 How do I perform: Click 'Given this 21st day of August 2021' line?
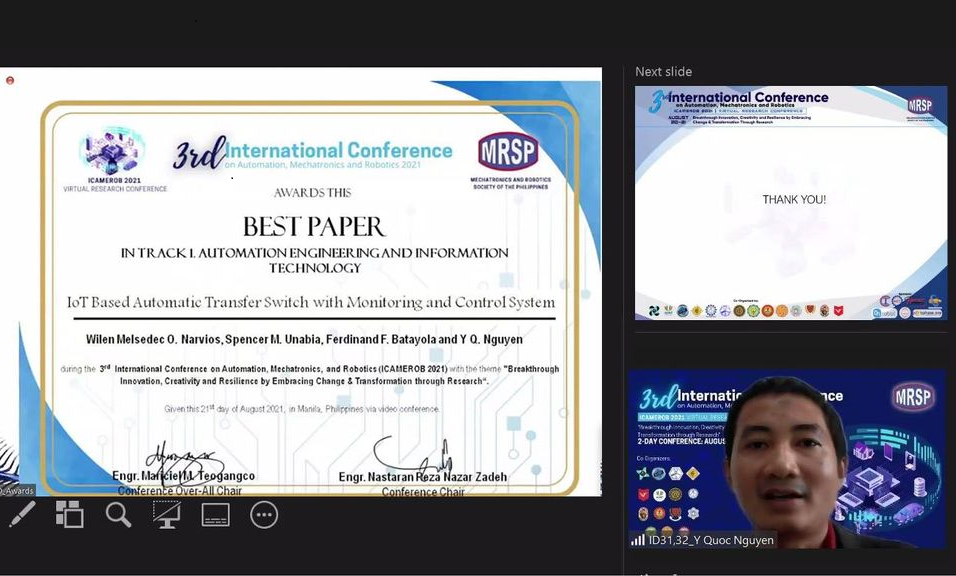(x=302, y=409)
